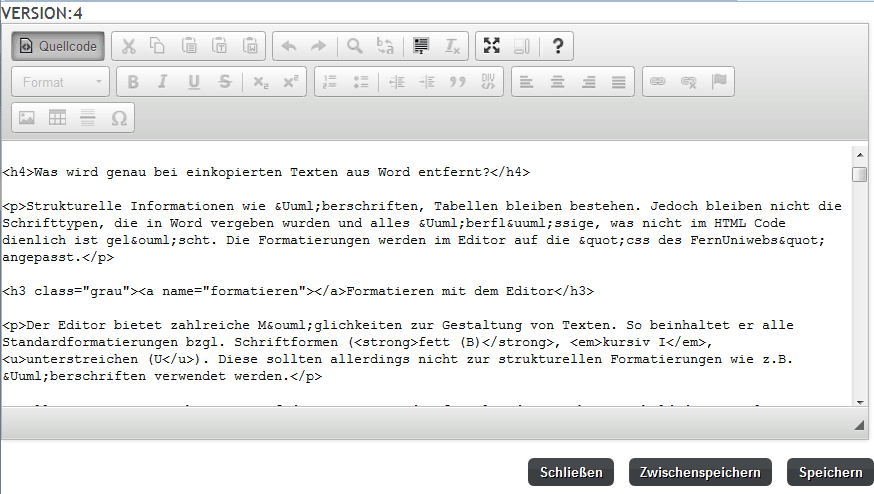Open the Find magnifier tool
Image resolution: width=874 pixels, height=494 pixels.
pyautogui.click(x=355, y=46)
